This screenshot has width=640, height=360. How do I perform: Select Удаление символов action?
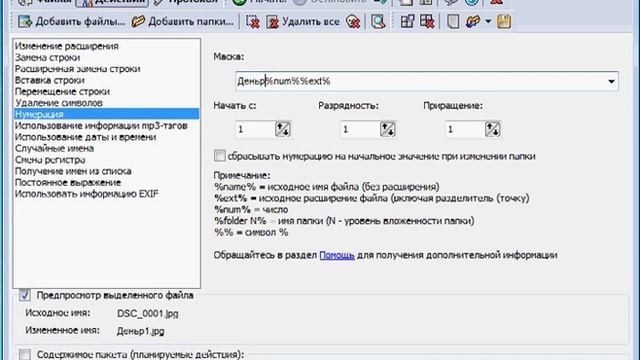pyautogui.click(x=106, y=103)
